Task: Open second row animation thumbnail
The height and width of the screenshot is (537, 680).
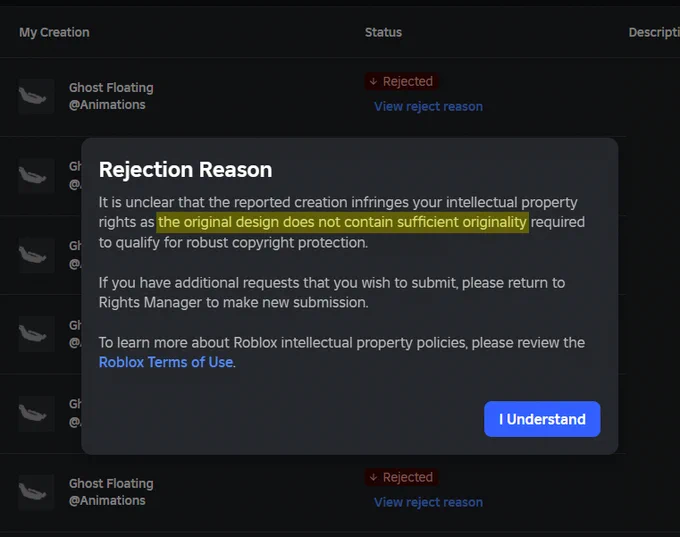Action: click(x=36, y=176)
